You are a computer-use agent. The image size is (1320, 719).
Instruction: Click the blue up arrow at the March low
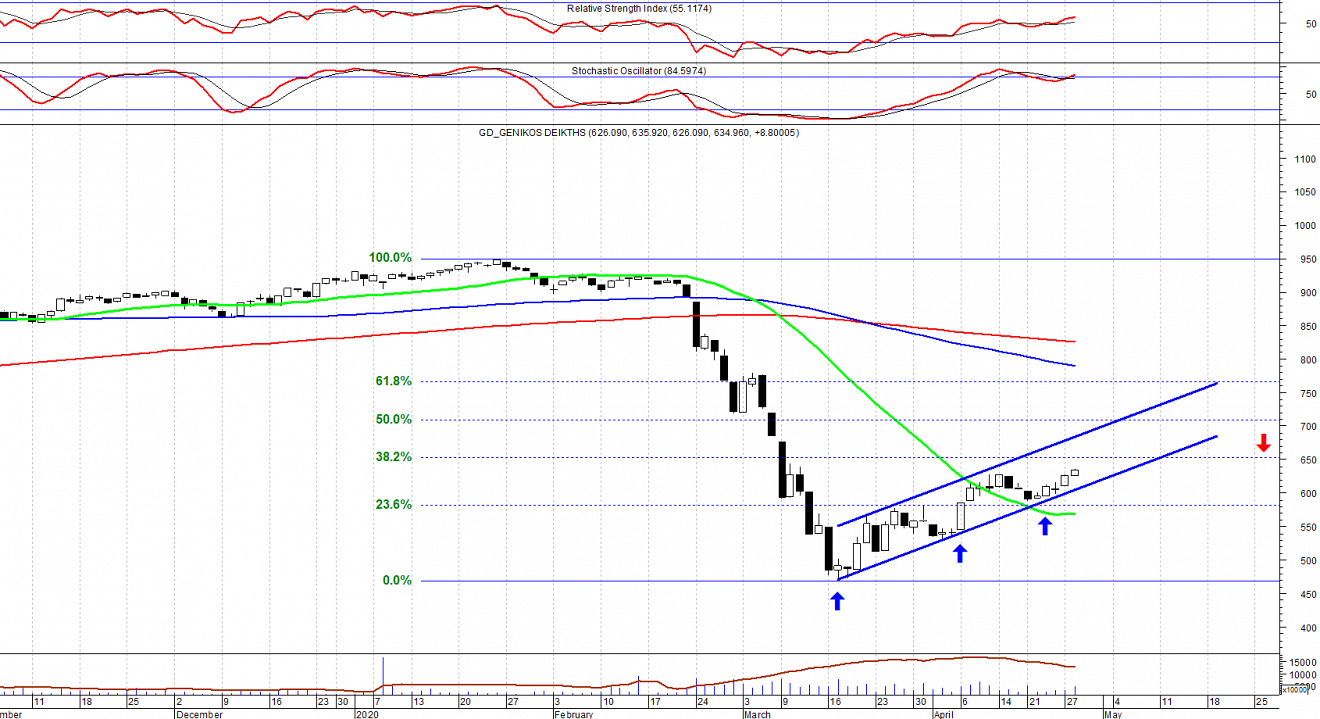tap(837, 600)
